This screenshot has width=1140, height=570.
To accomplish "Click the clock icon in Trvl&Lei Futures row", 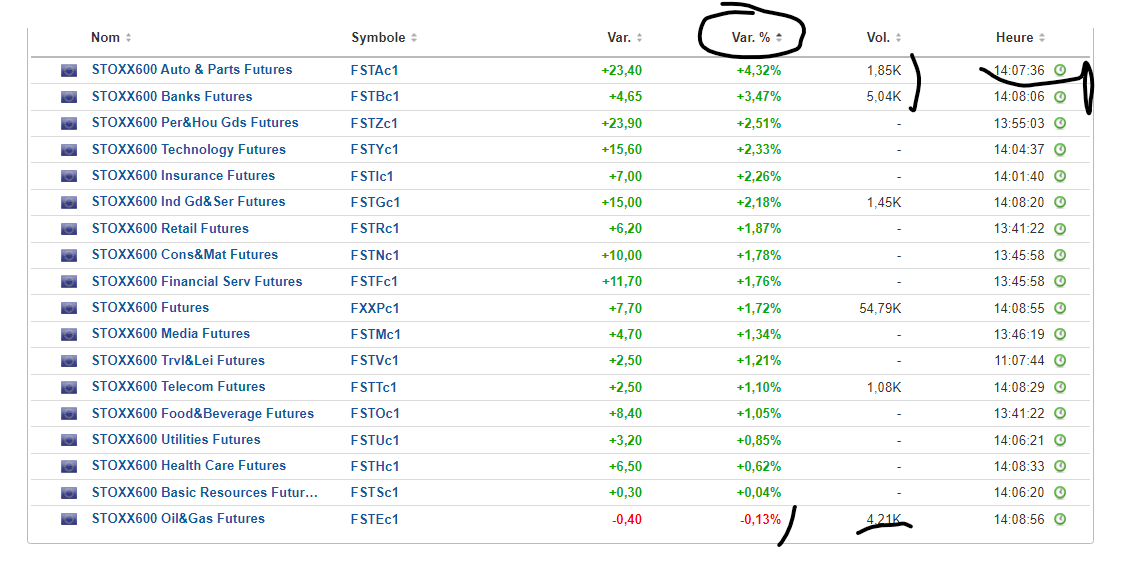I will point(1060,361).
